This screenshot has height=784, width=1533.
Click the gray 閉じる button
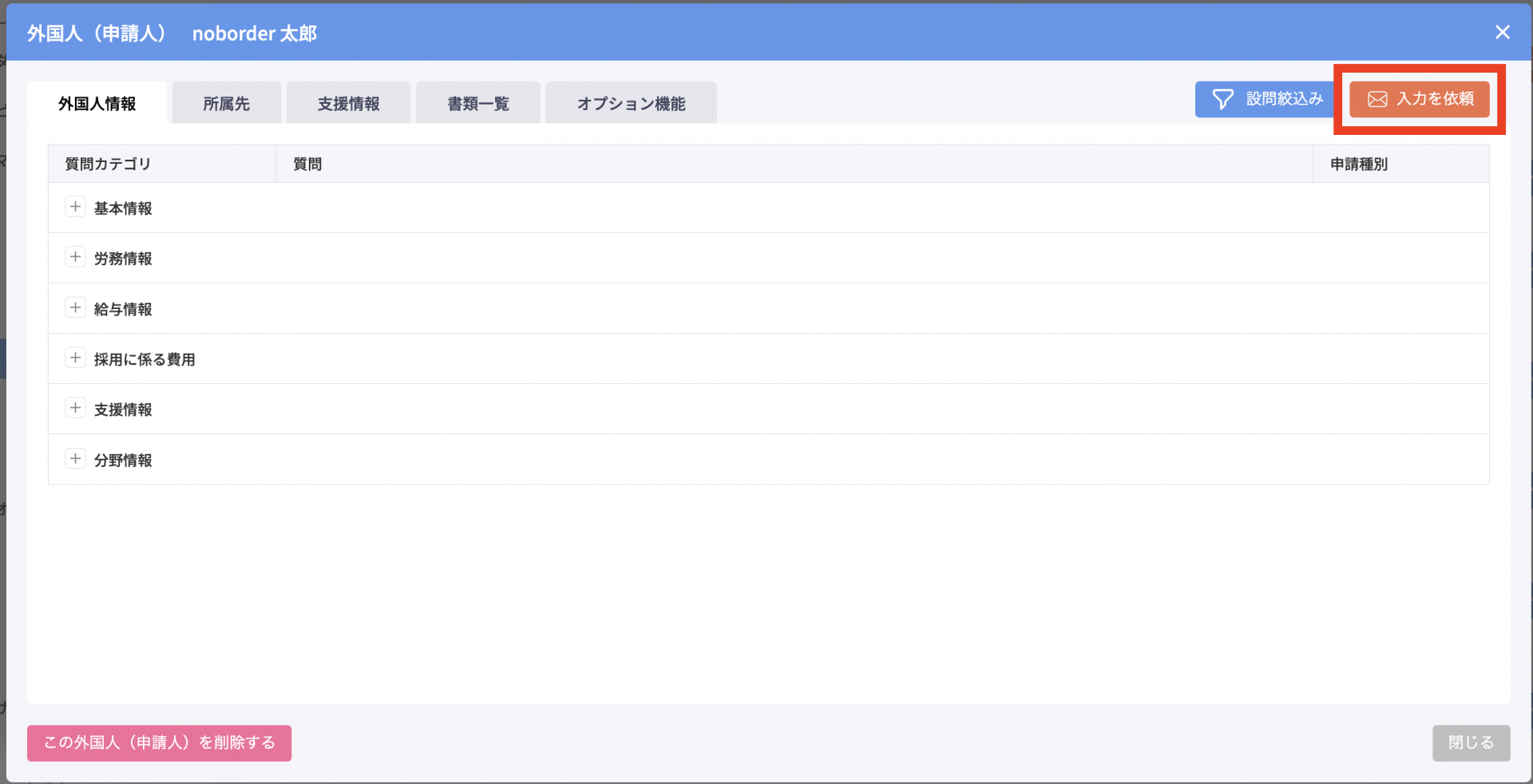1470,742
